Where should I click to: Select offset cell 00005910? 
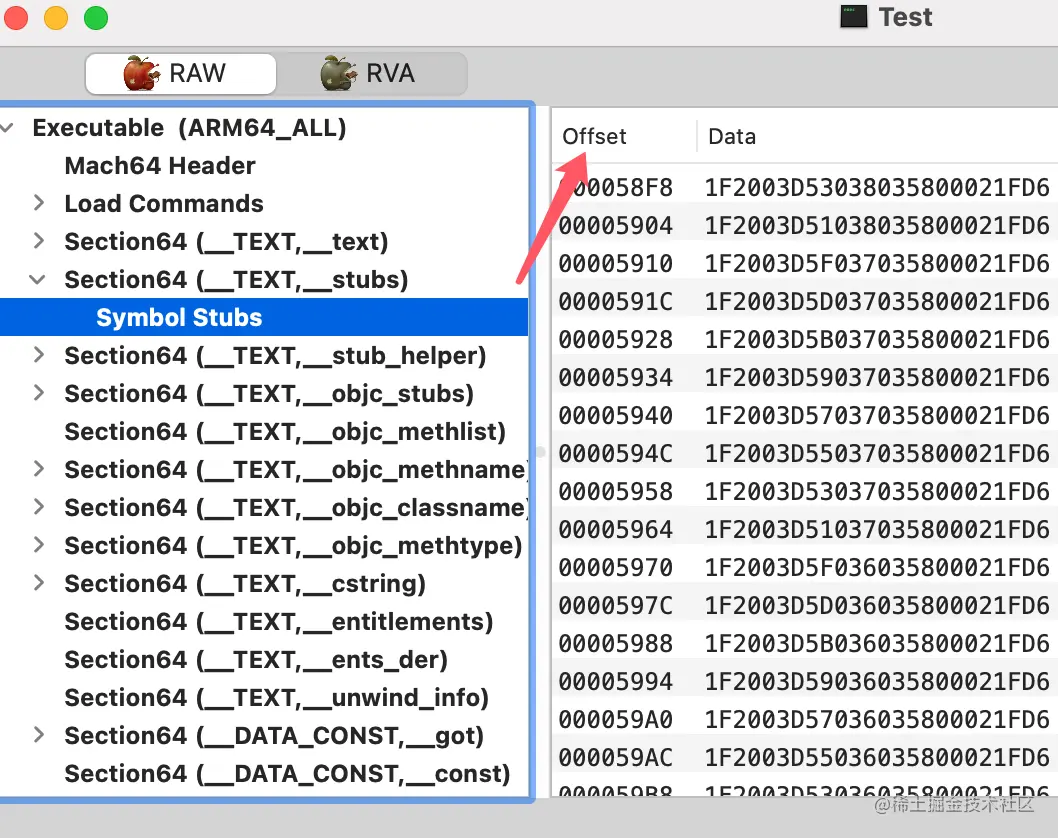tap(615, 263)
